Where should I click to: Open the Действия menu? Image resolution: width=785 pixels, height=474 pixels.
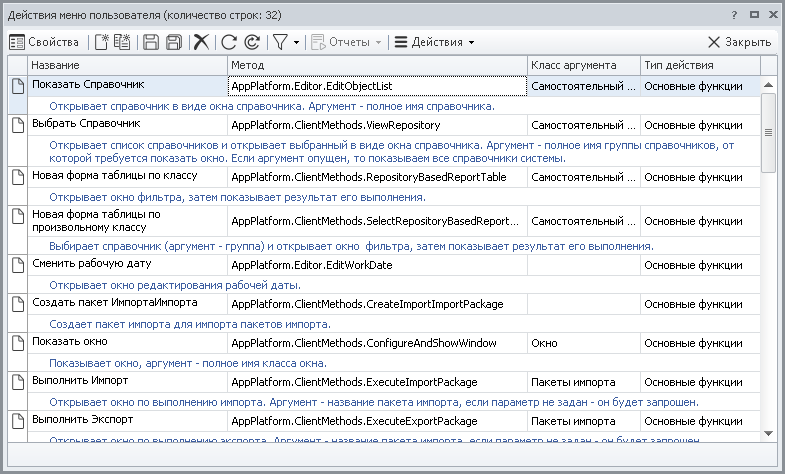click(433, 42)
